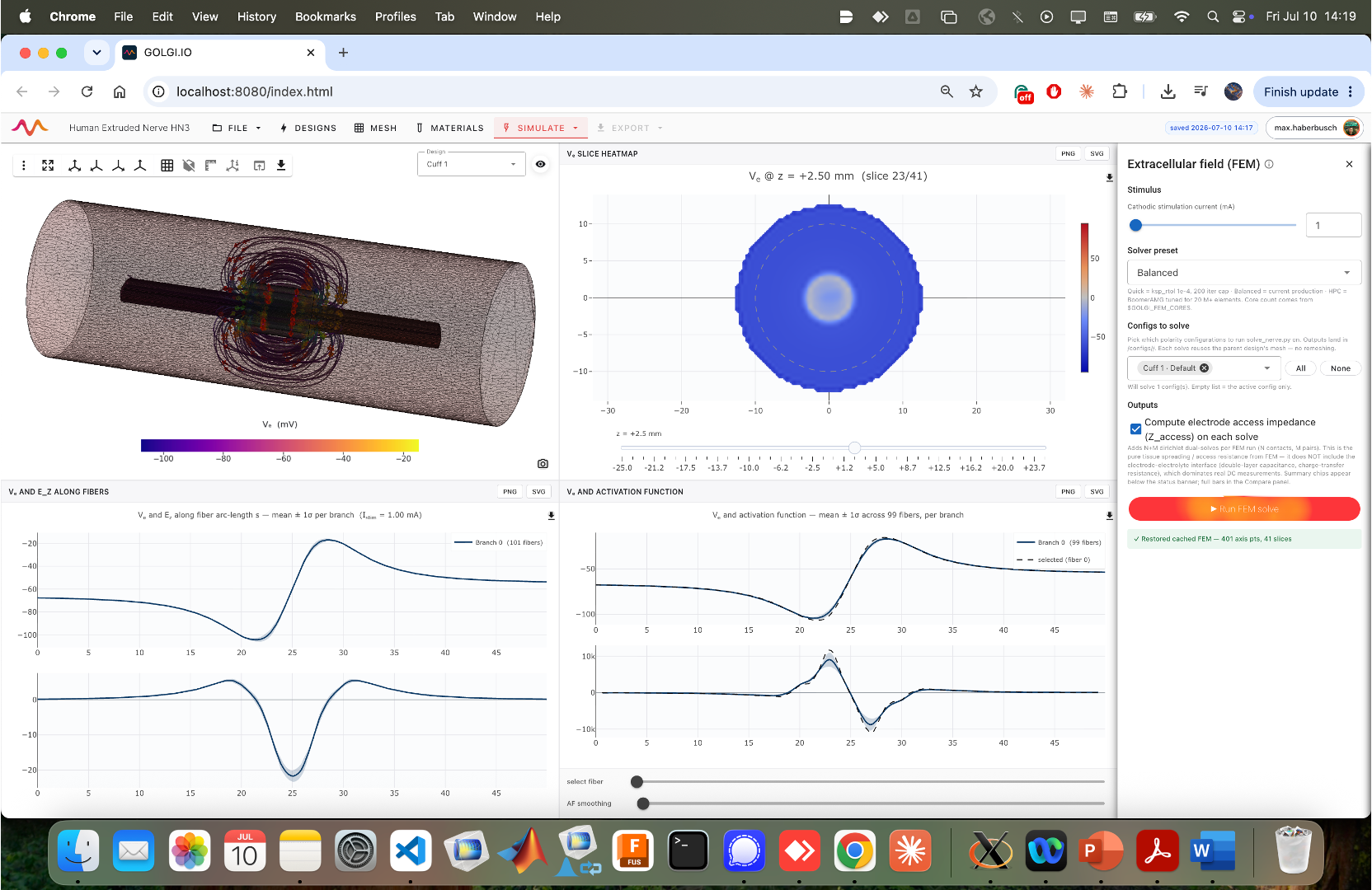Open the SIMULATE dropdown menu
The image size is (1372, 890).
pos(541,128)
